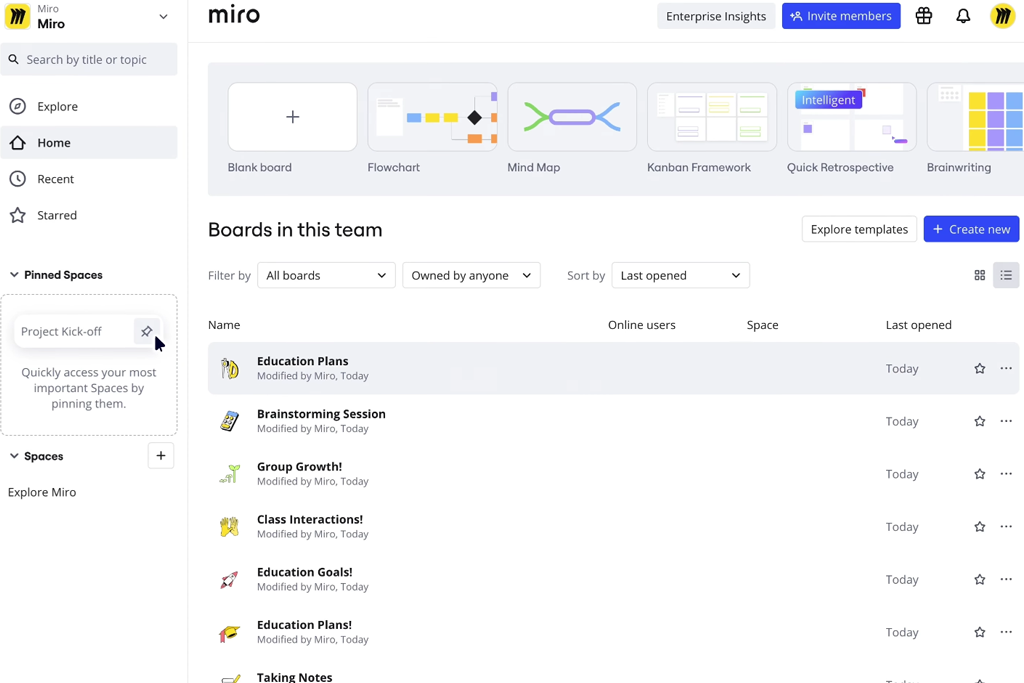The width and height of the screenshot is (1024, 683).
Task: Choose the Mind Map template
Action: [572, 117]
